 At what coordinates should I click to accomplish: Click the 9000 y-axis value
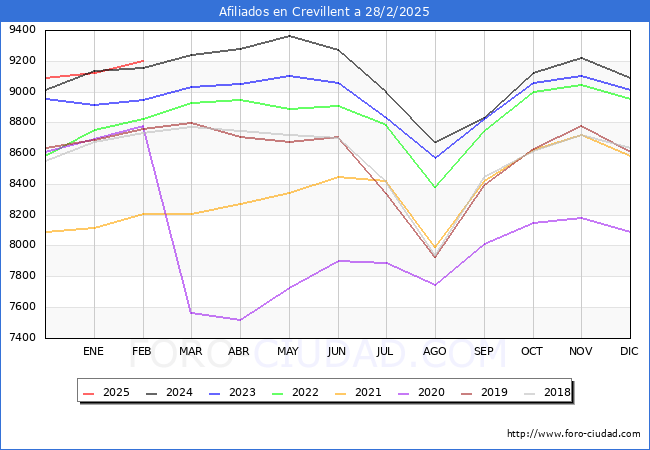pos(22,91)
